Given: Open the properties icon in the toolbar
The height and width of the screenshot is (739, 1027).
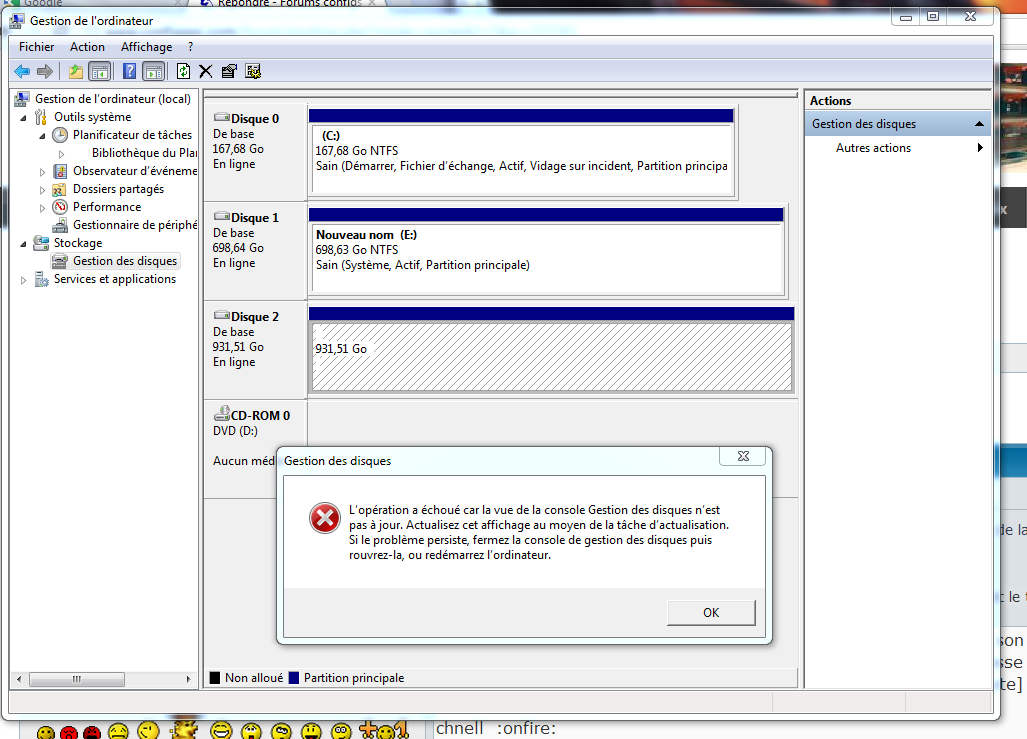Looking at the screenshot, I should click(229, 71).
